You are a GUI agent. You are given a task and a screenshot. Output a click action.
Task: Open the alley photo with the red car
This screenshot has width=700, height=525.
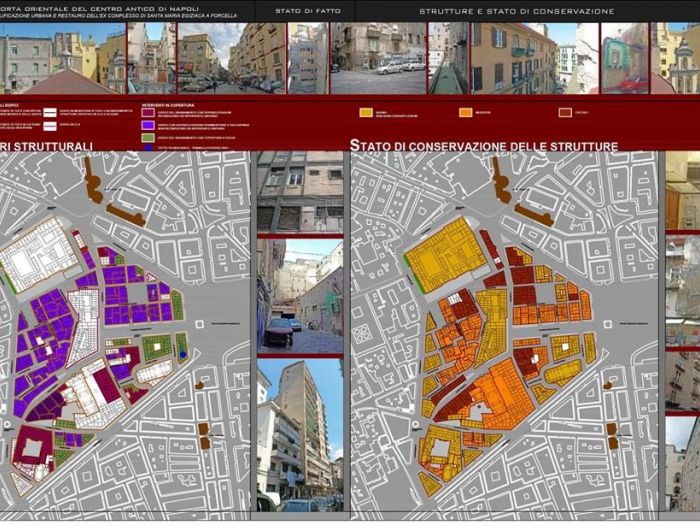[x=300, y=296]
